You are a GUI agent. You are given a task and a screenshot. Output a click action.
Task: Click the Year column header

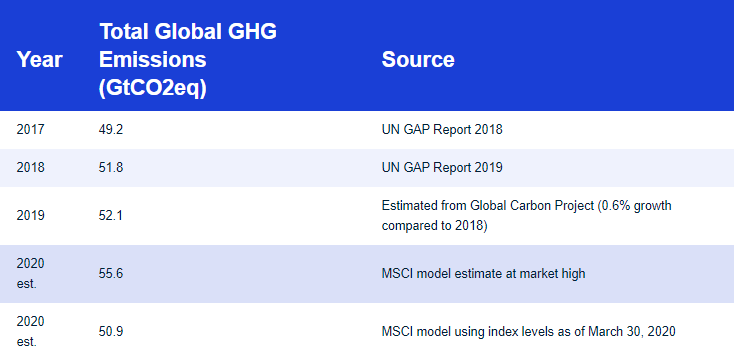click(40, 60)
